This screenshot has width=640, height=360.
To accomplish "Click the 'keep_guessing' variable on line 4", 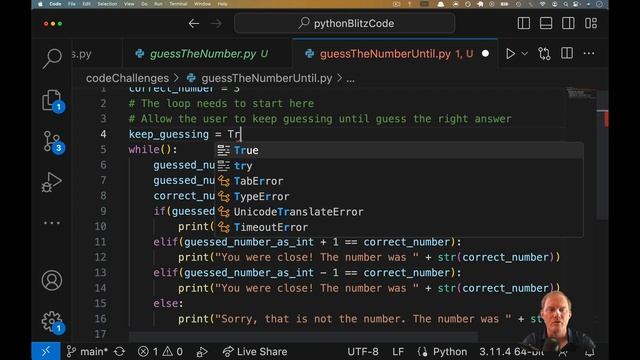I will [x=169, y=134].
